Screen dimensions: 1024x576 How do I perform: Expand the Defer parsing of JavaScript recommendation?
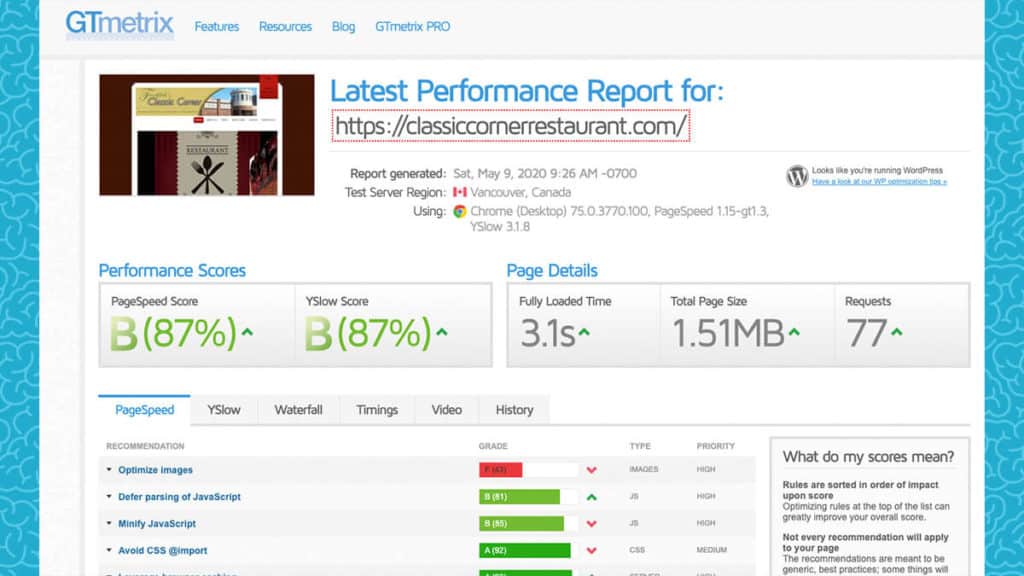[x=179, y=497]
